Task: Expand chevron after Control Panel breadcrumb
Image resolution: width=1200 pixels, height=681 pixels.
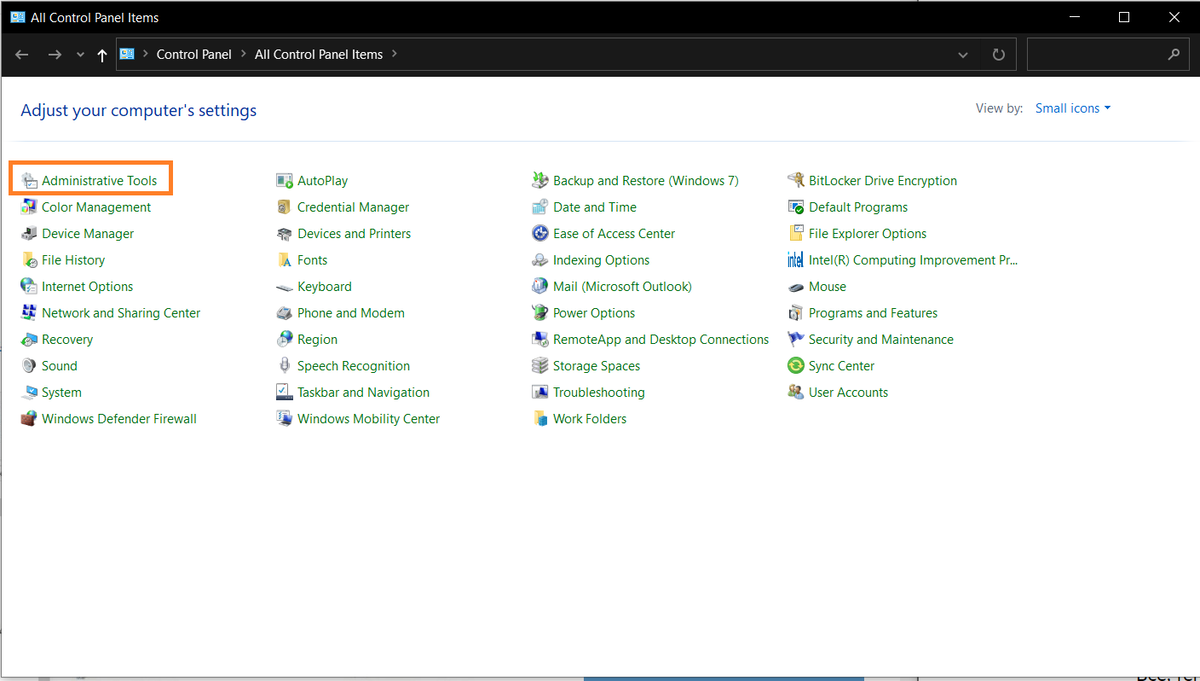Action: (243, 54)
